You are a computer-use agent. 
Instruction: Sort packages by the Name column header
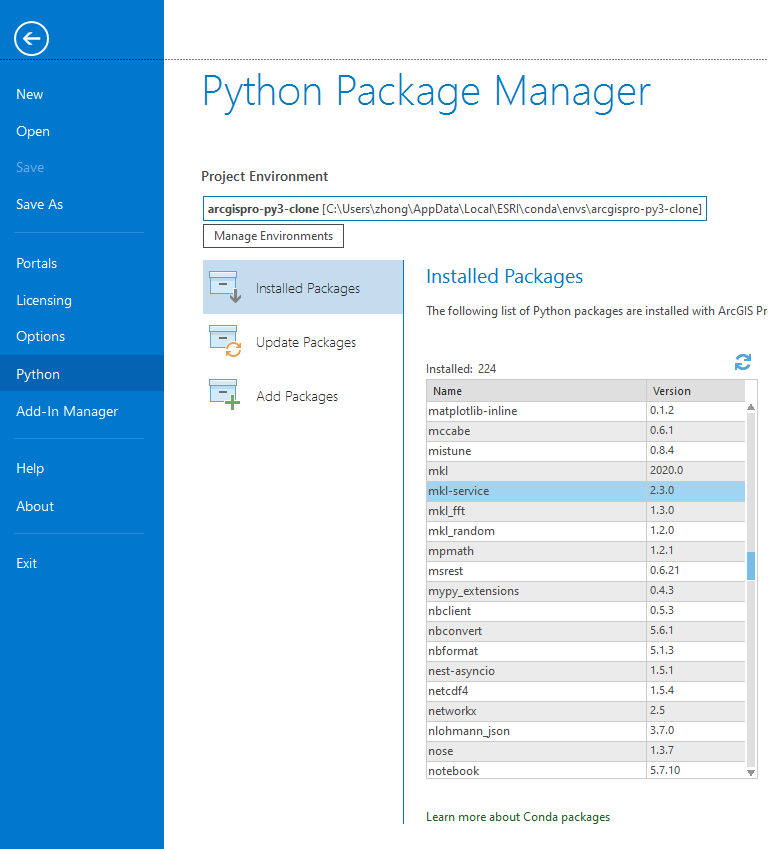click(x=536, y=391)
